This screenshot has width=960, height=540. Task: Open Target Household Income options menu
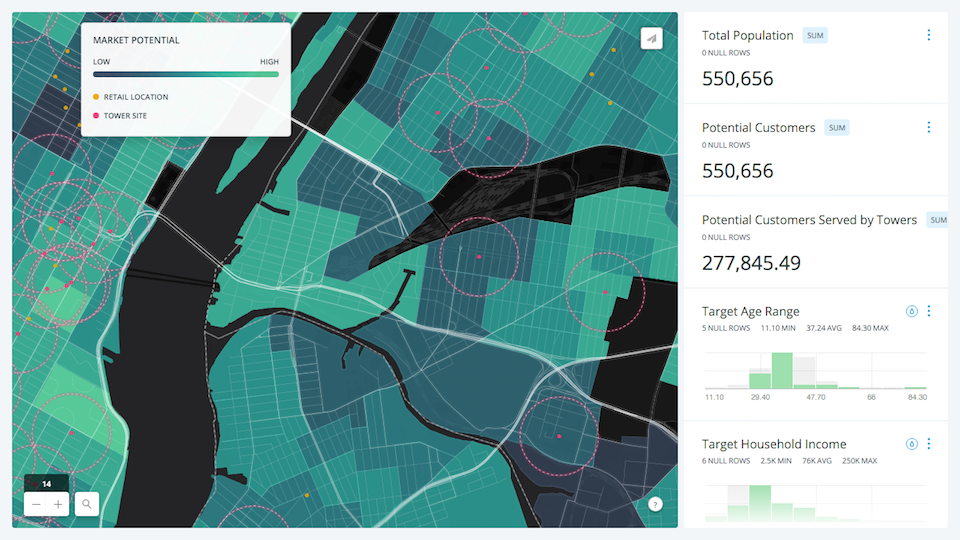pyautogui.click(x=929, y=444)
